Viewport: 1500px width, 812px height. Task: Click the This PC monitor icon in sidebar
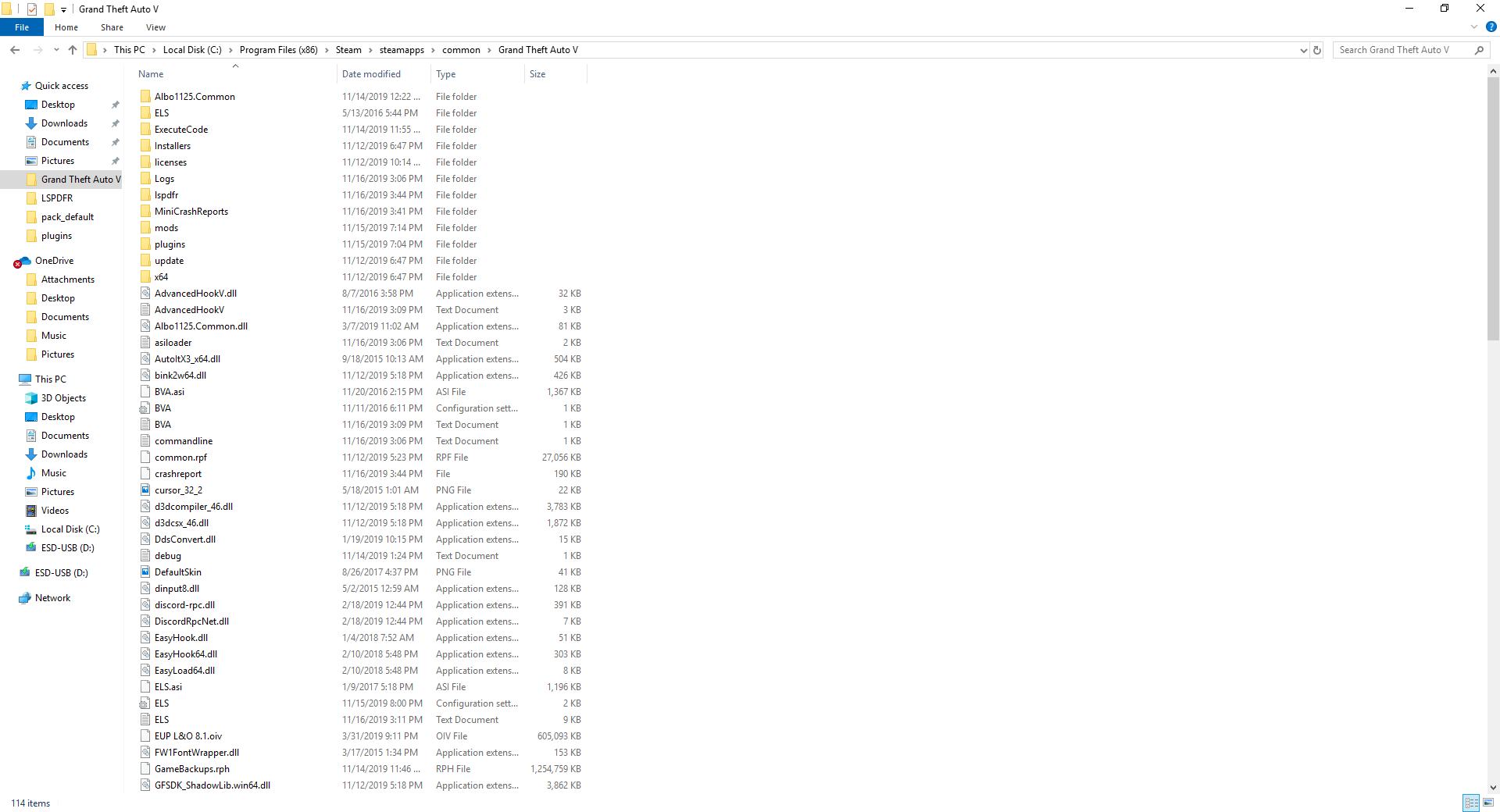[25, 379]
